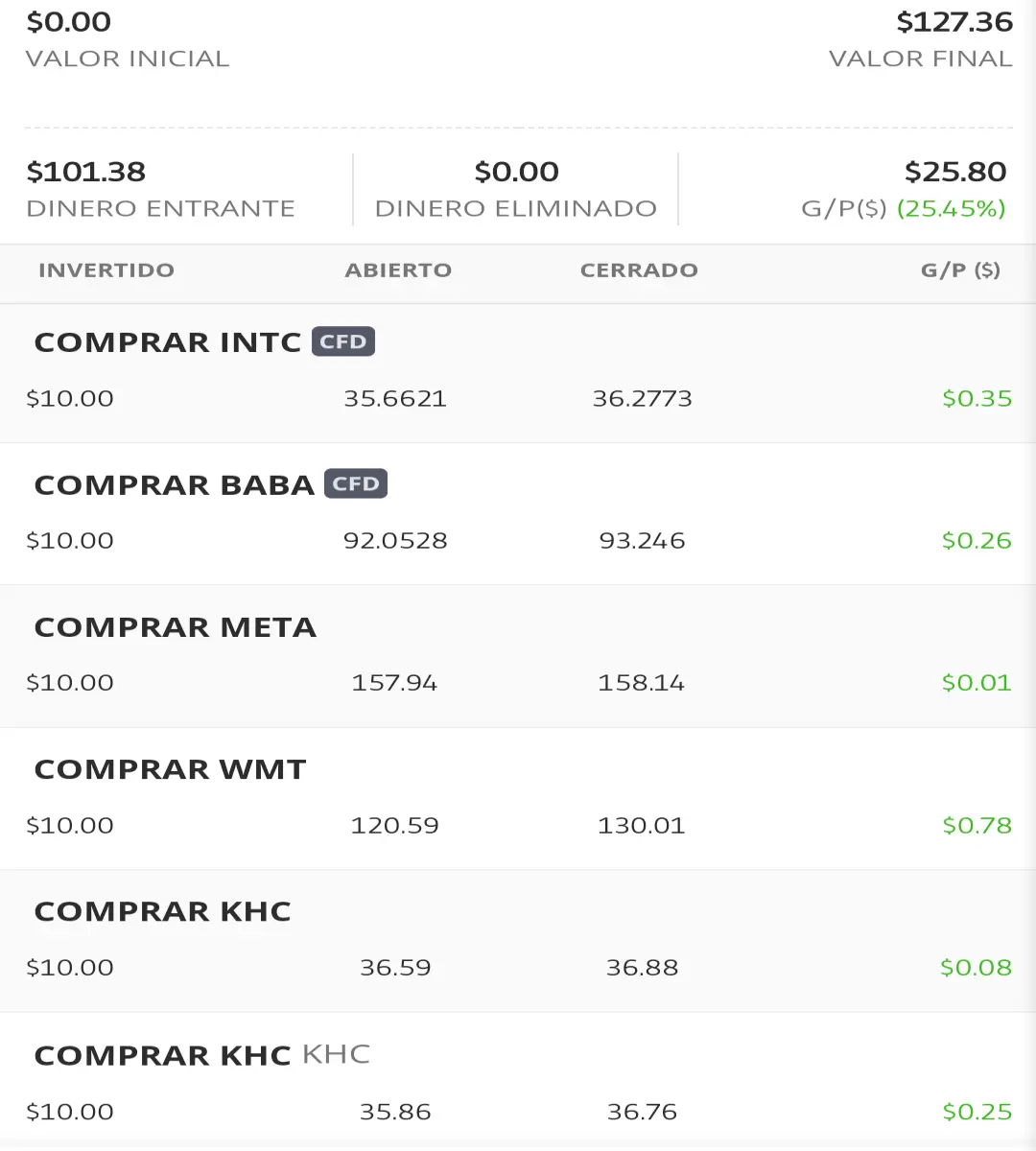Screen dimensions: 1036x1151
Task: Select the COMPRAR META trade
Action: [x=518, y=656]
